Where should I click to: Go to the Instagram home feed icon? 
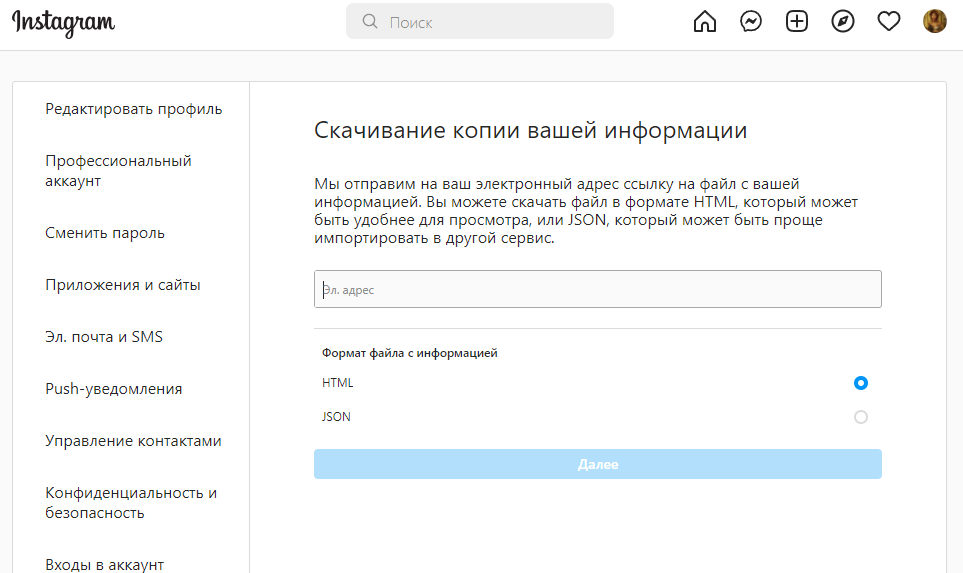pos(705,21)
